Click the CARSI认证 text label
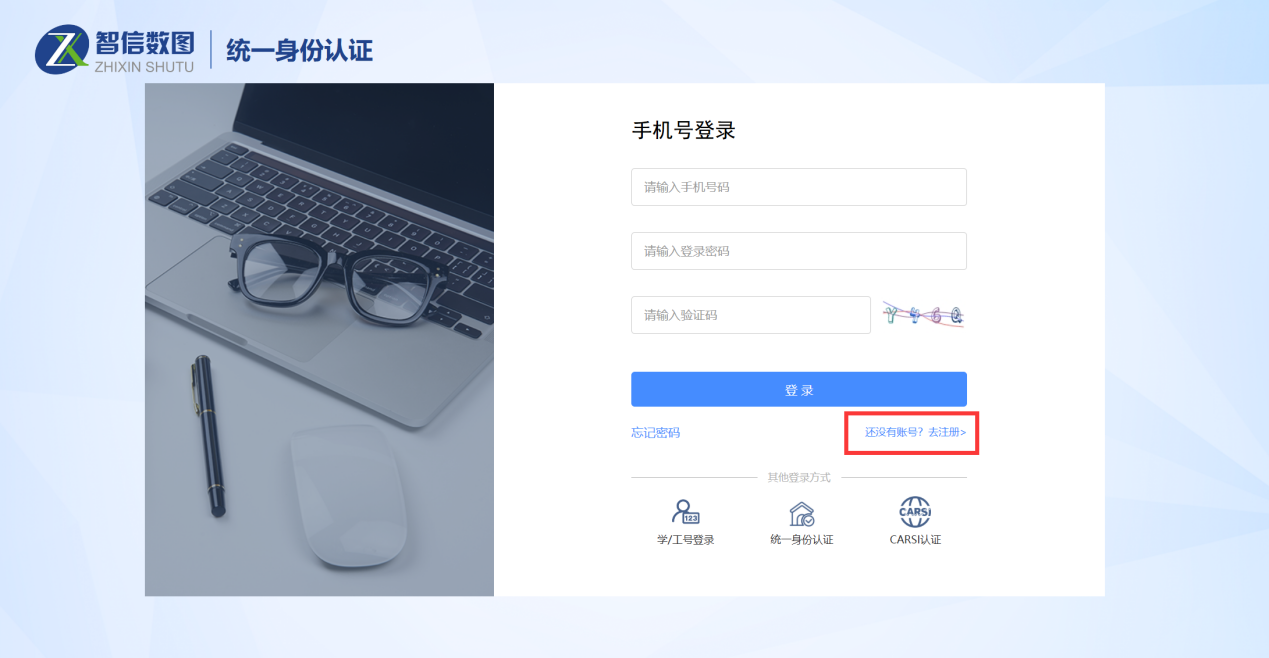Image resolution: width=1269 pixels, height=658 pixels. click(x=916, y=540)
